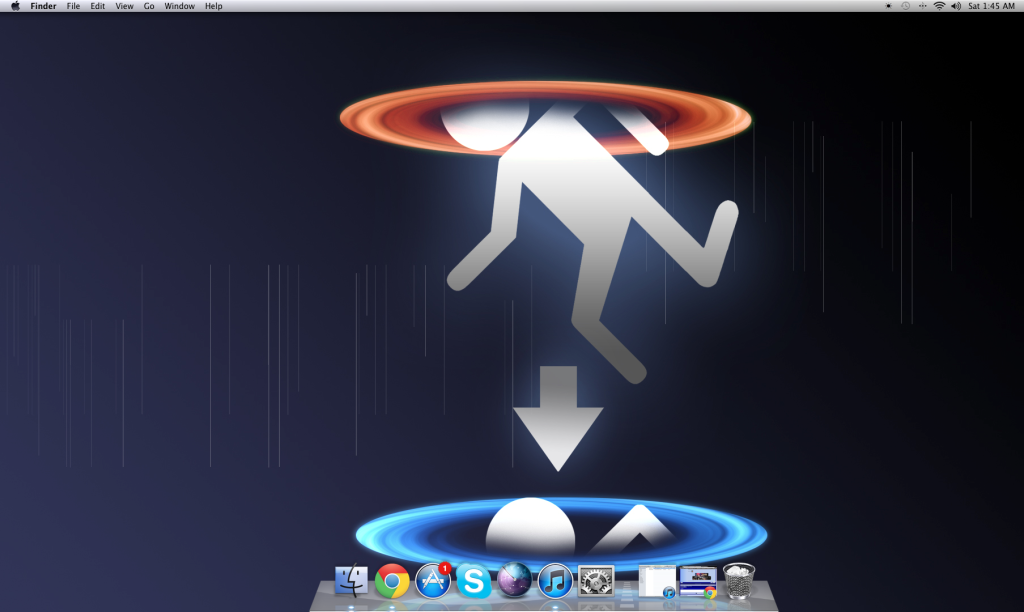Open the Wi-Fi status menu
This screenshot has width=1024, height=612.
point(939,6)
